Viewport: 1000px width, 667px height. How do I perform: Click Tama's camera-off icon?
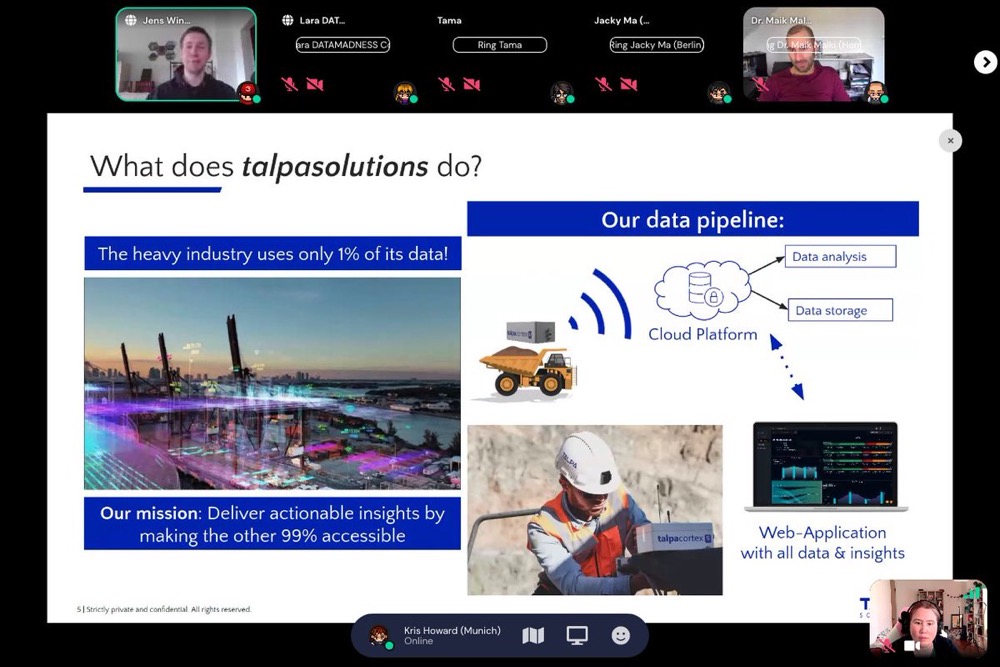coord(471,84)
